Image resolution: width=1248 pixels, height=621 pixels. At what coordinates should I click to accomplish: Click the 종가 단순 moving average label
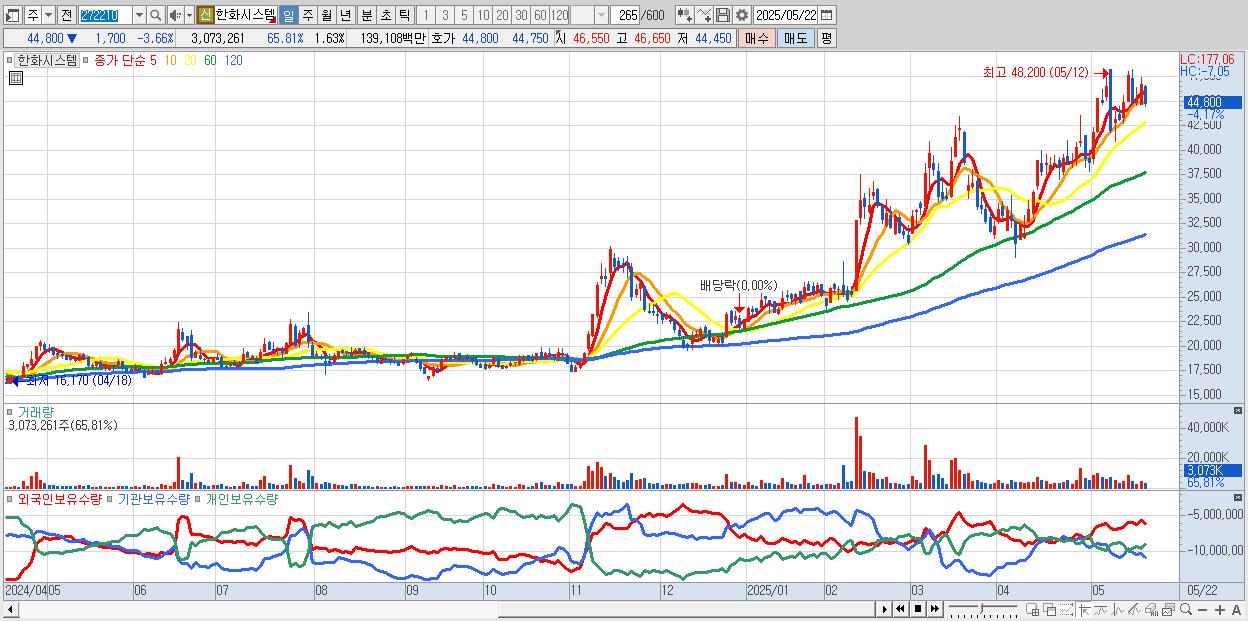[x=119, y=60]
